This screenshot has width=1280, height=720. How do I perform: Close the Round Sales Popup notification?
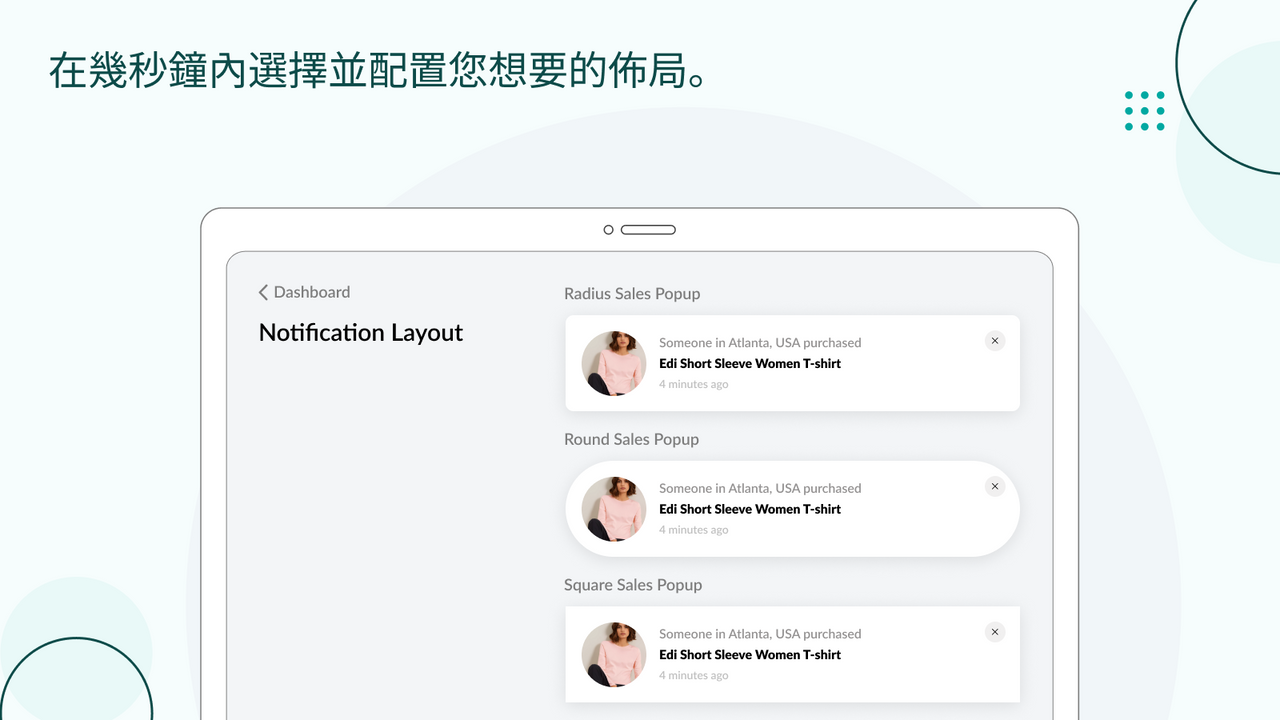click(994, 487)
